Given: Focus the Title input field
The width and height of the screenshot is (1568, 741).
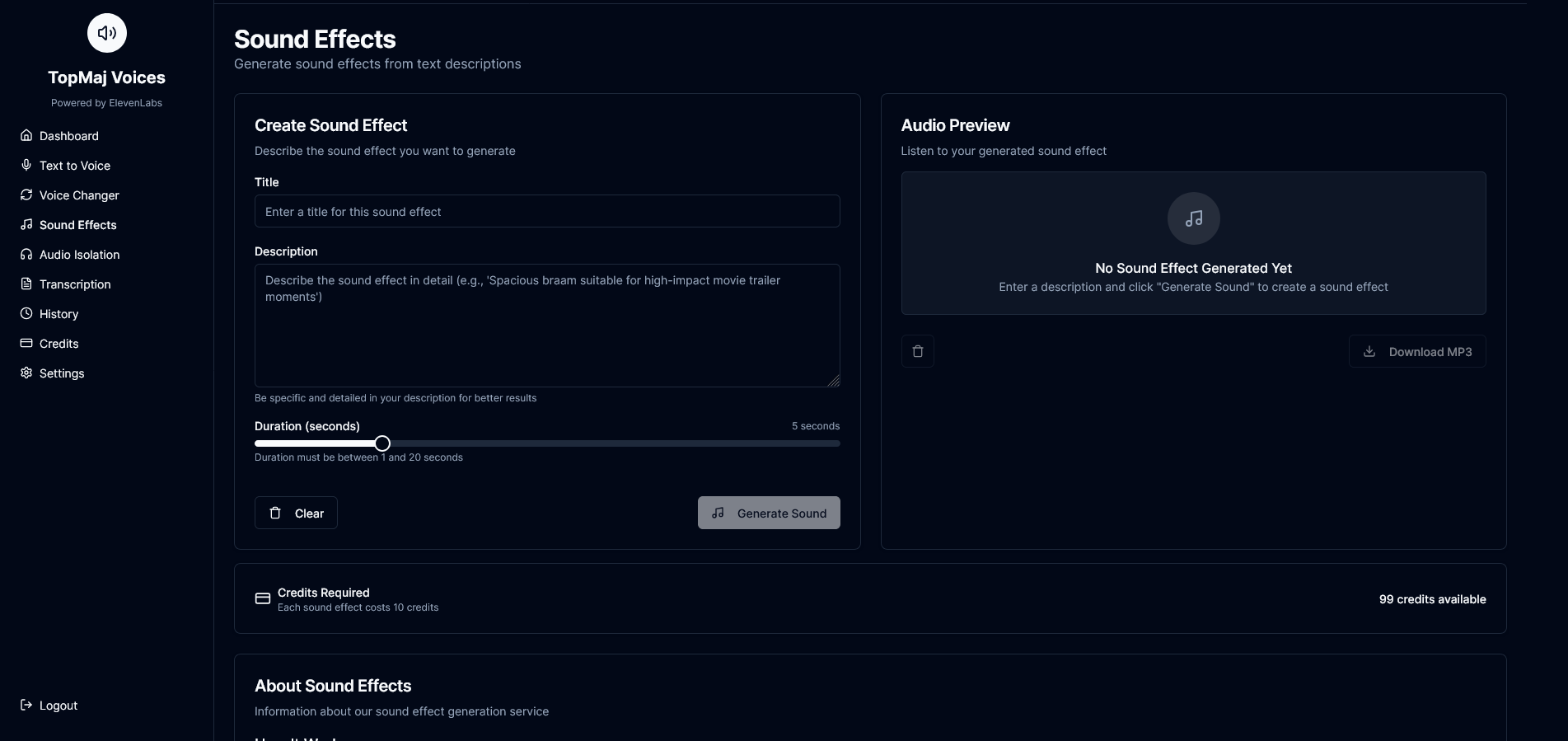Looking at the screenshot, I should click(546, 212).
